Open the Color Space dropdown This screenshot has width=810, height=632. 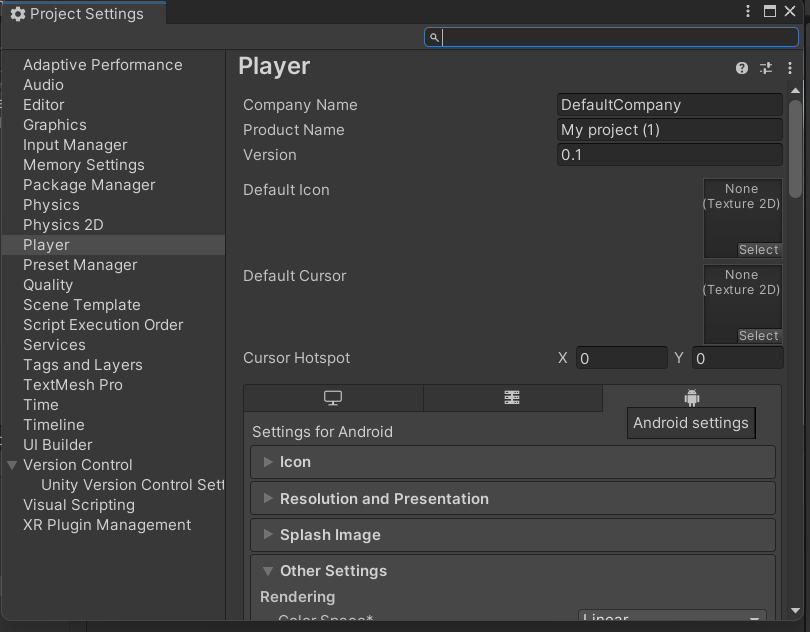(x=672, y=616)
